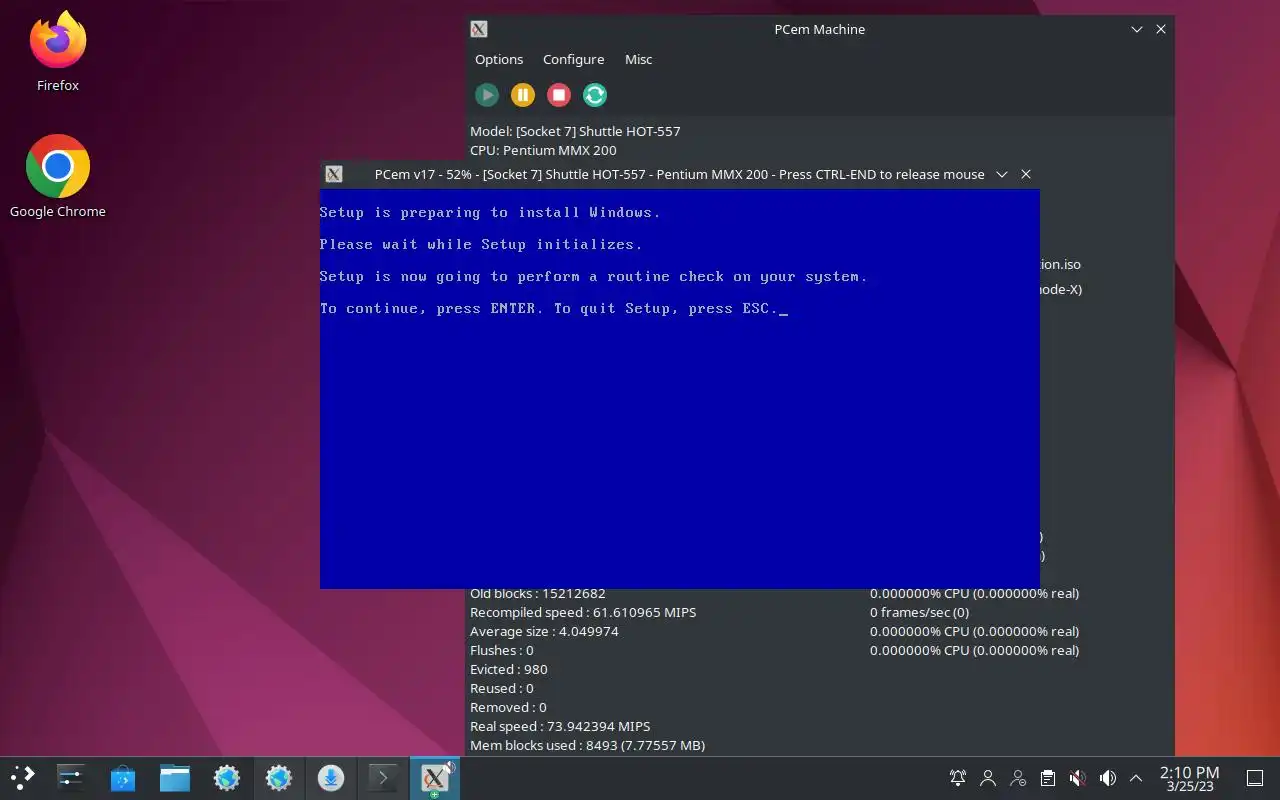Click the X11 icon in PCem Machine title bar
Image resolution: width=1280 pixels, height=800 pixels.
pyautogui.click(x=479, y=29)
